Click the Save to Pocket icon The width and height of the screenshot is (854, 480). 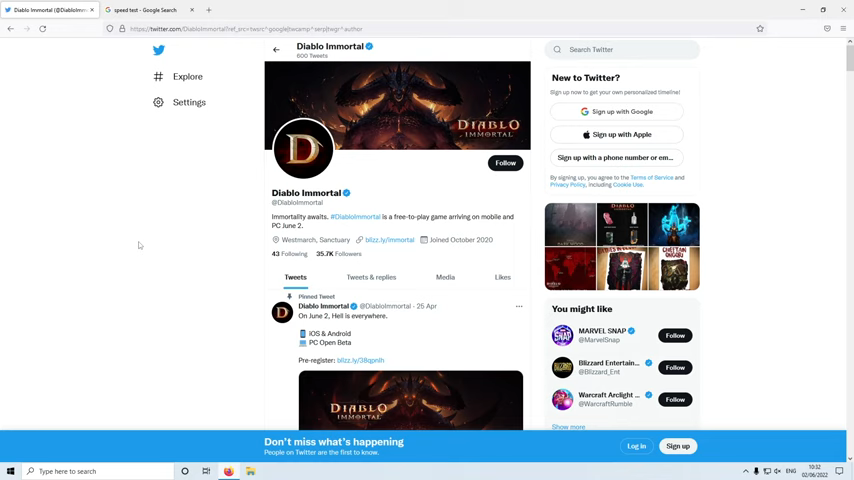pos(827,29)
